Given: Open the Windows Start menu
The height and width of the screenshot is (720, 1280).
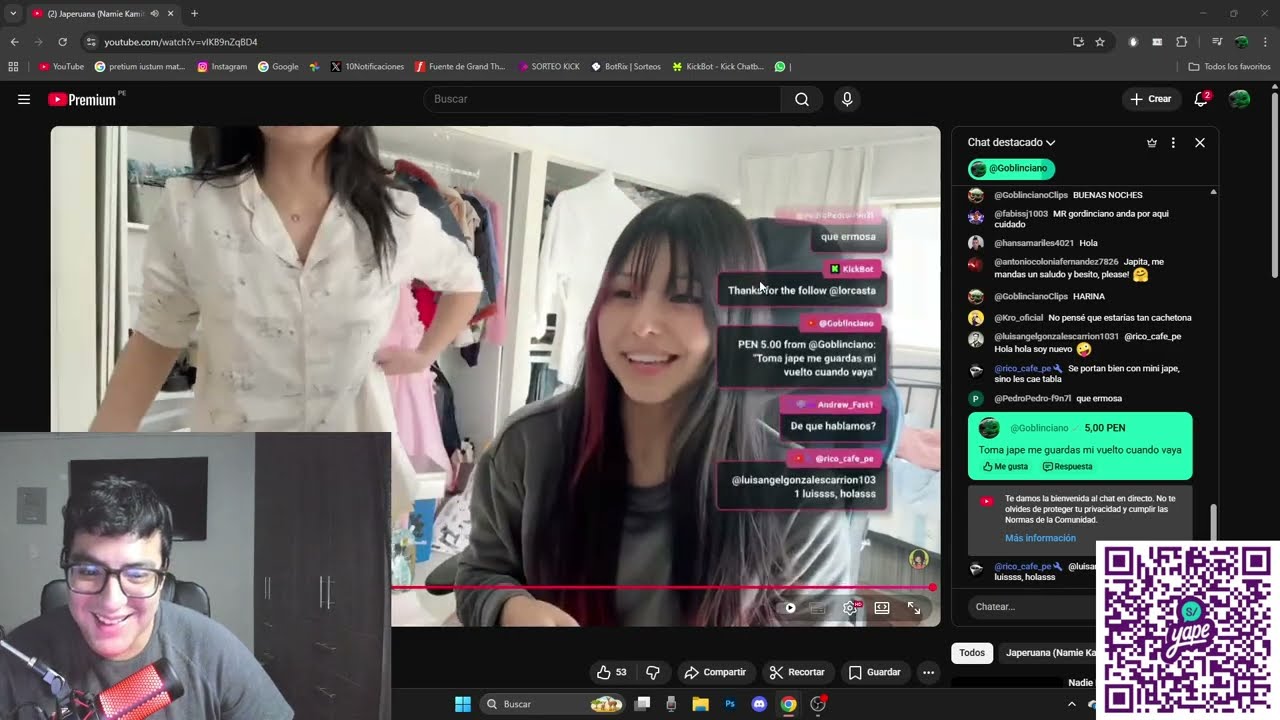Looking at the screenshot, I should (x=463, y=704).
